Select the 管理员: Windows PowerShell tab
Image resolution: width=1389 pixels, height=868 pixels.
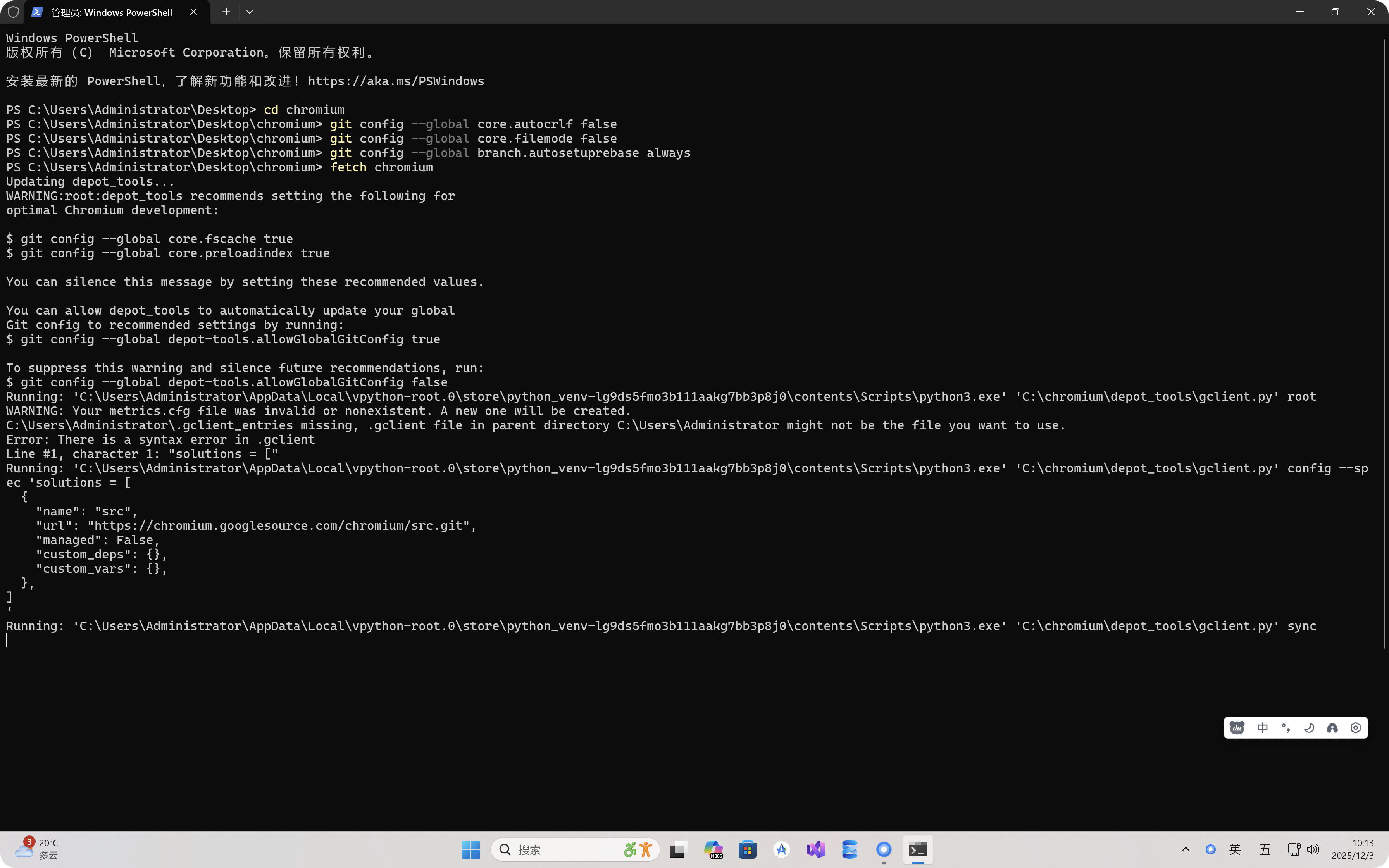click(x=111, y=12)
